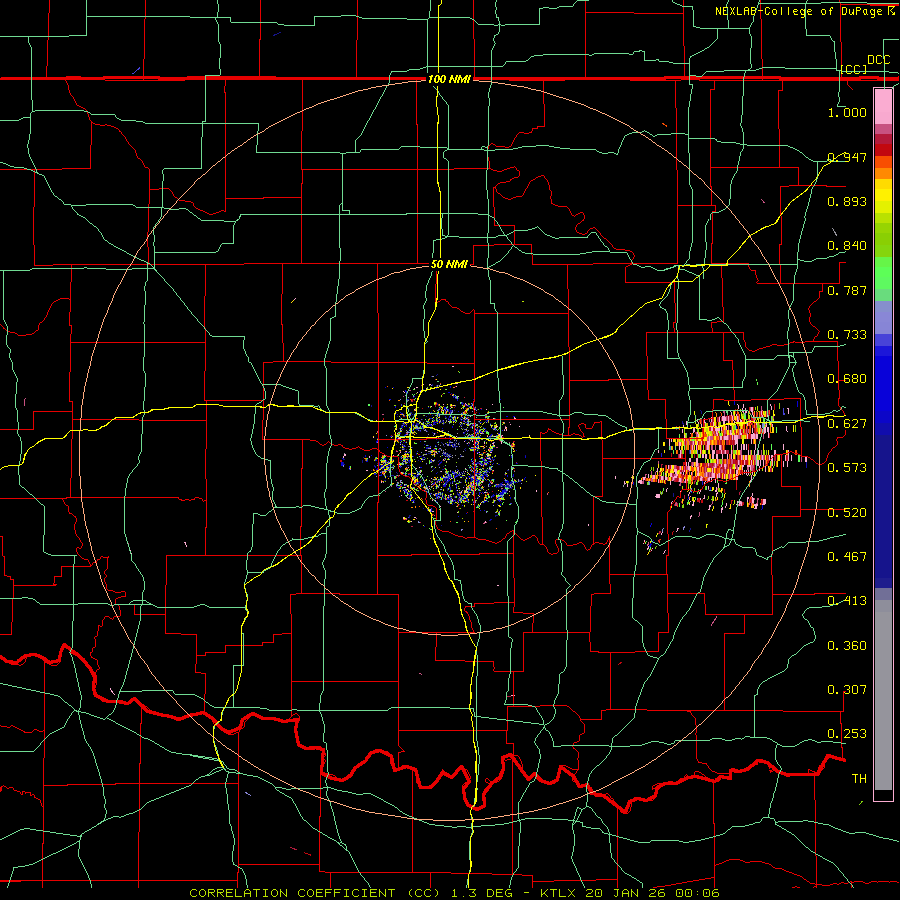Viewport: 900px width, 900px height.
Task: Click the 0.627 scale value
Action: point(847,424)
